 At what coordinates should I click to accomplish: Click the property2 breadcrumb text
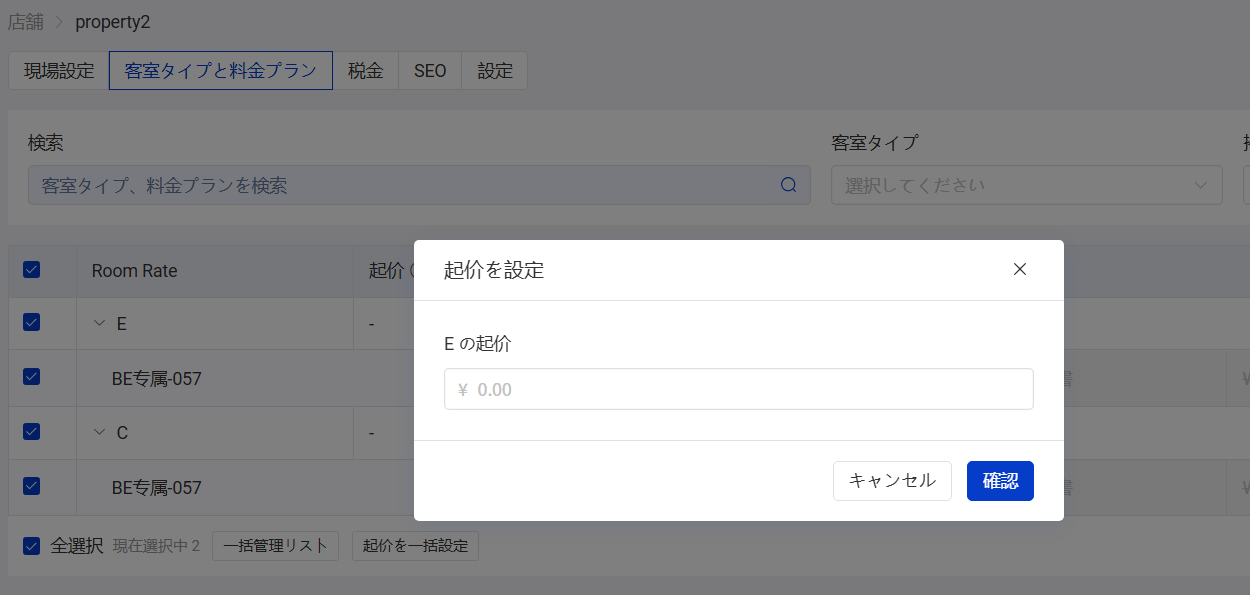[113, 22]
